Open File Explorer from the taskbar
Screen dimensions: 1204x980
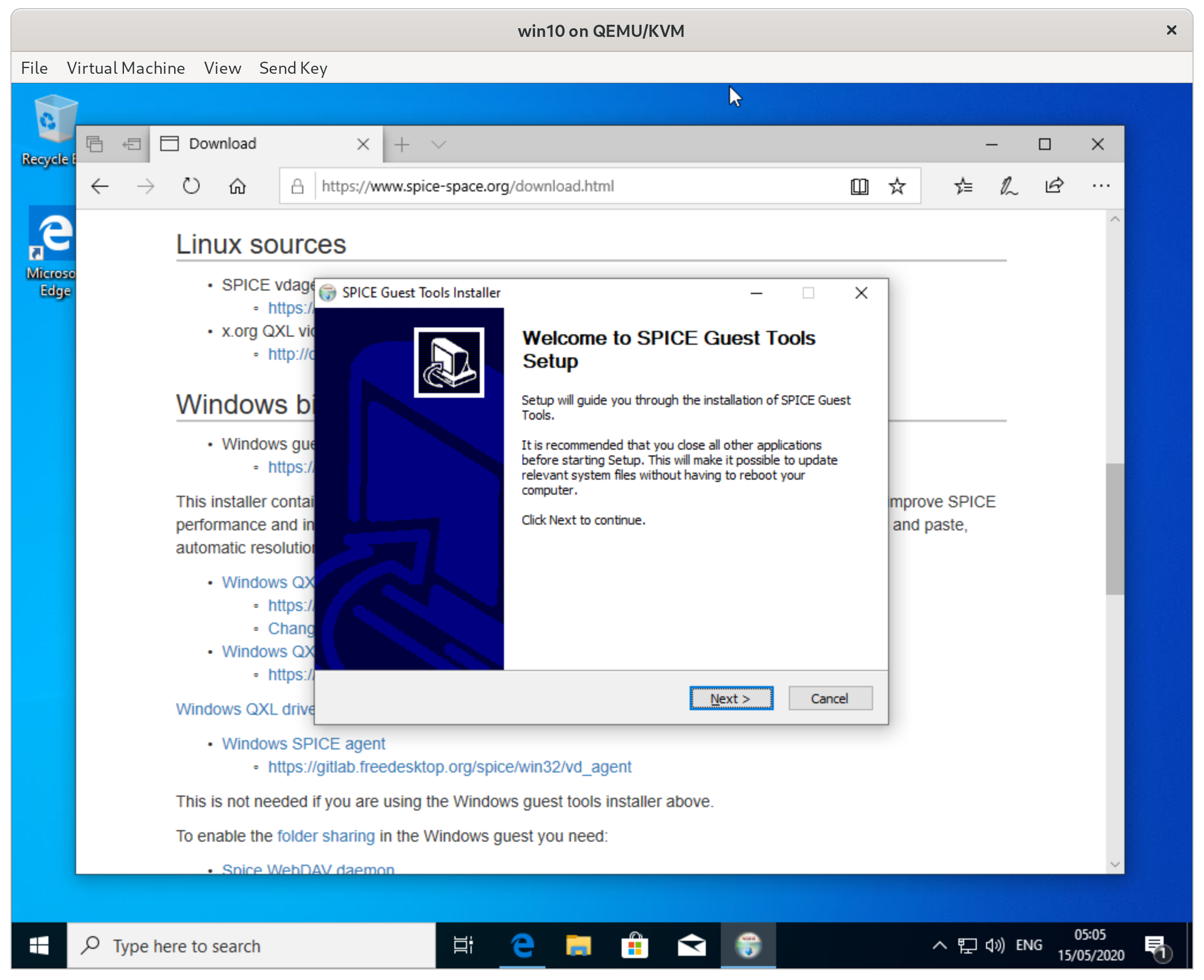(578, 945)
